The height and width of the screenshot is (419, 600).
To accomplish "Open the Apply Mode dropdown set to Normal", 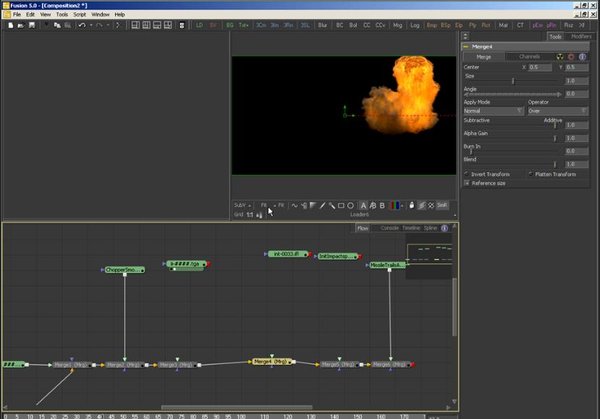I will [x=493, y=111].
